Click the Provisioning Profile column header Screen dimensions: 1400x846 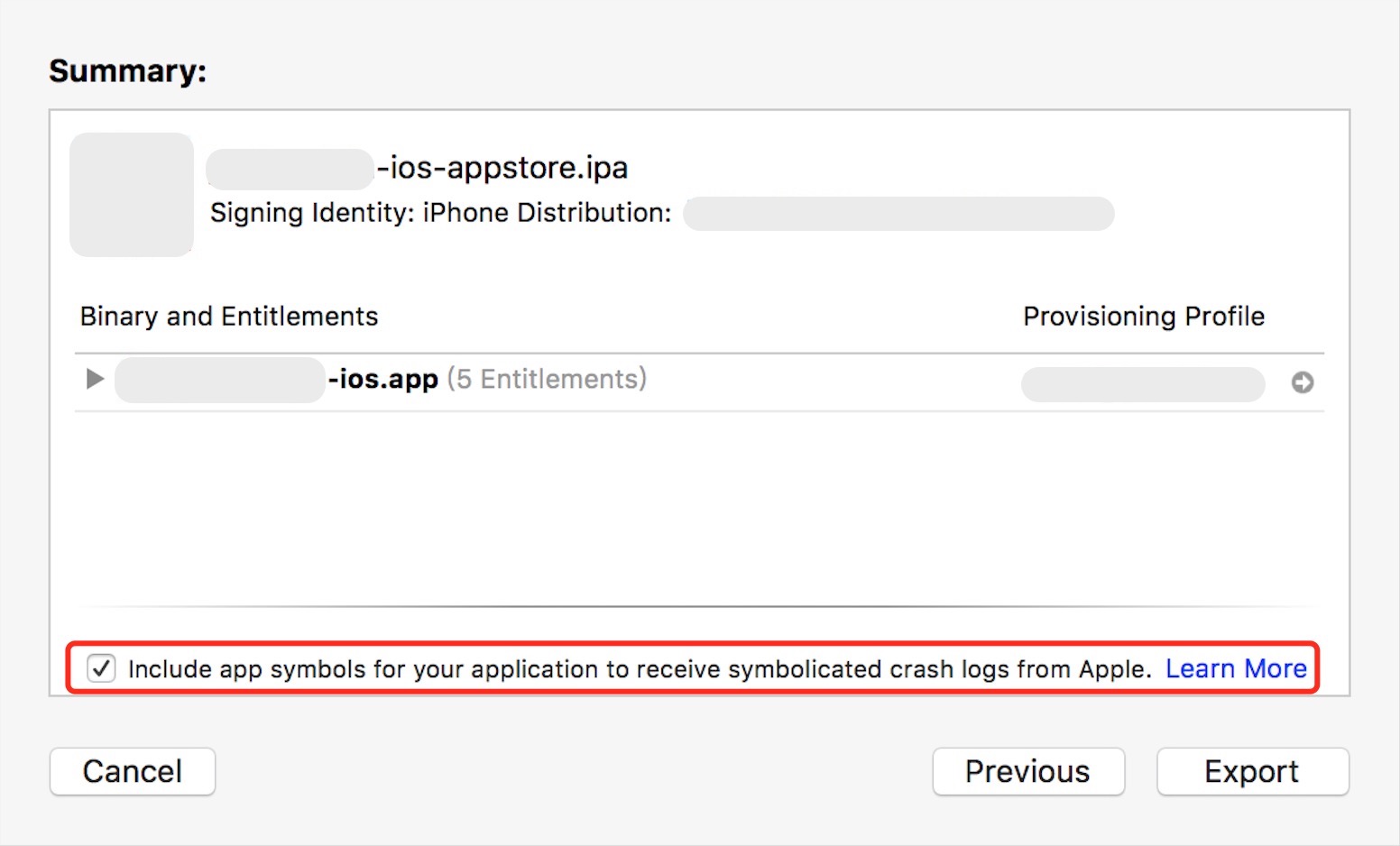coord(1143,317)
